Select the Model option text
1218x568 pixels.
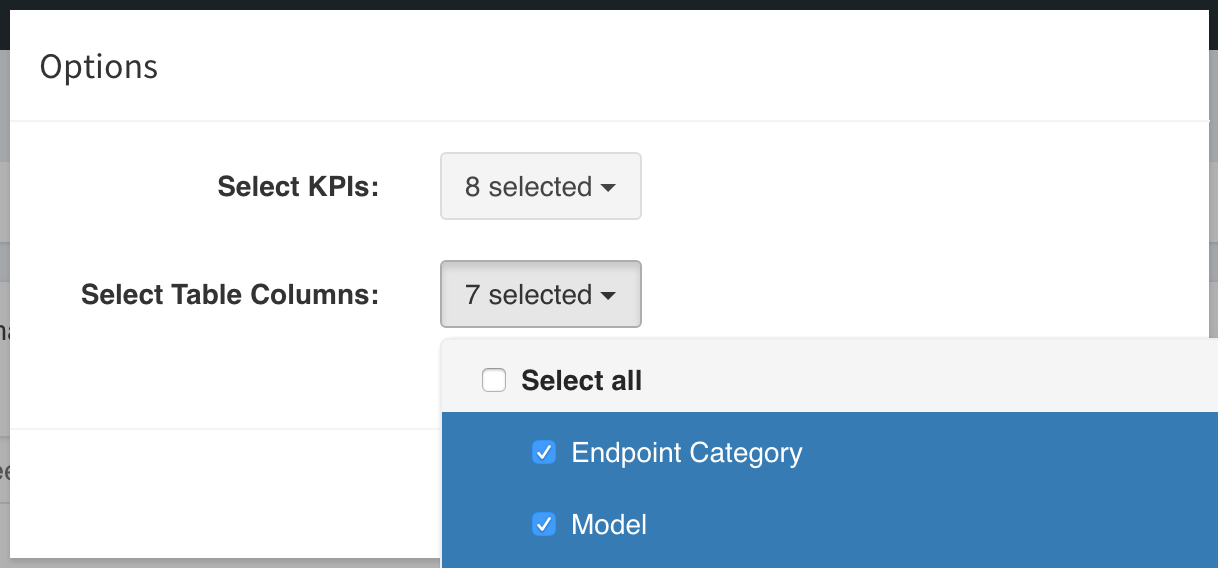pyautogui.click(x=608, y=524)
